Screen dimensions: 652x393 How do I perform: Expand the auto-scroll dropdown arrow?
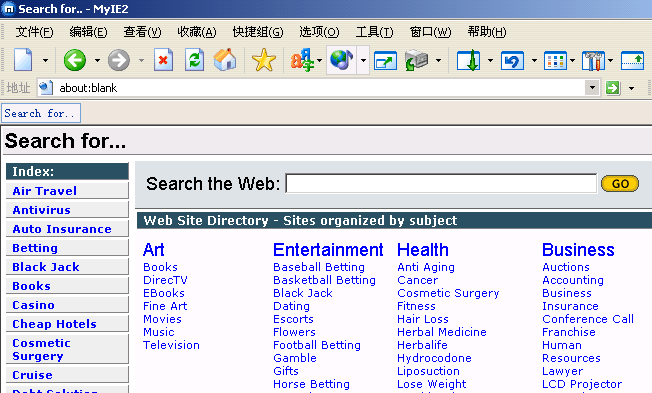[x=490, y=60]
